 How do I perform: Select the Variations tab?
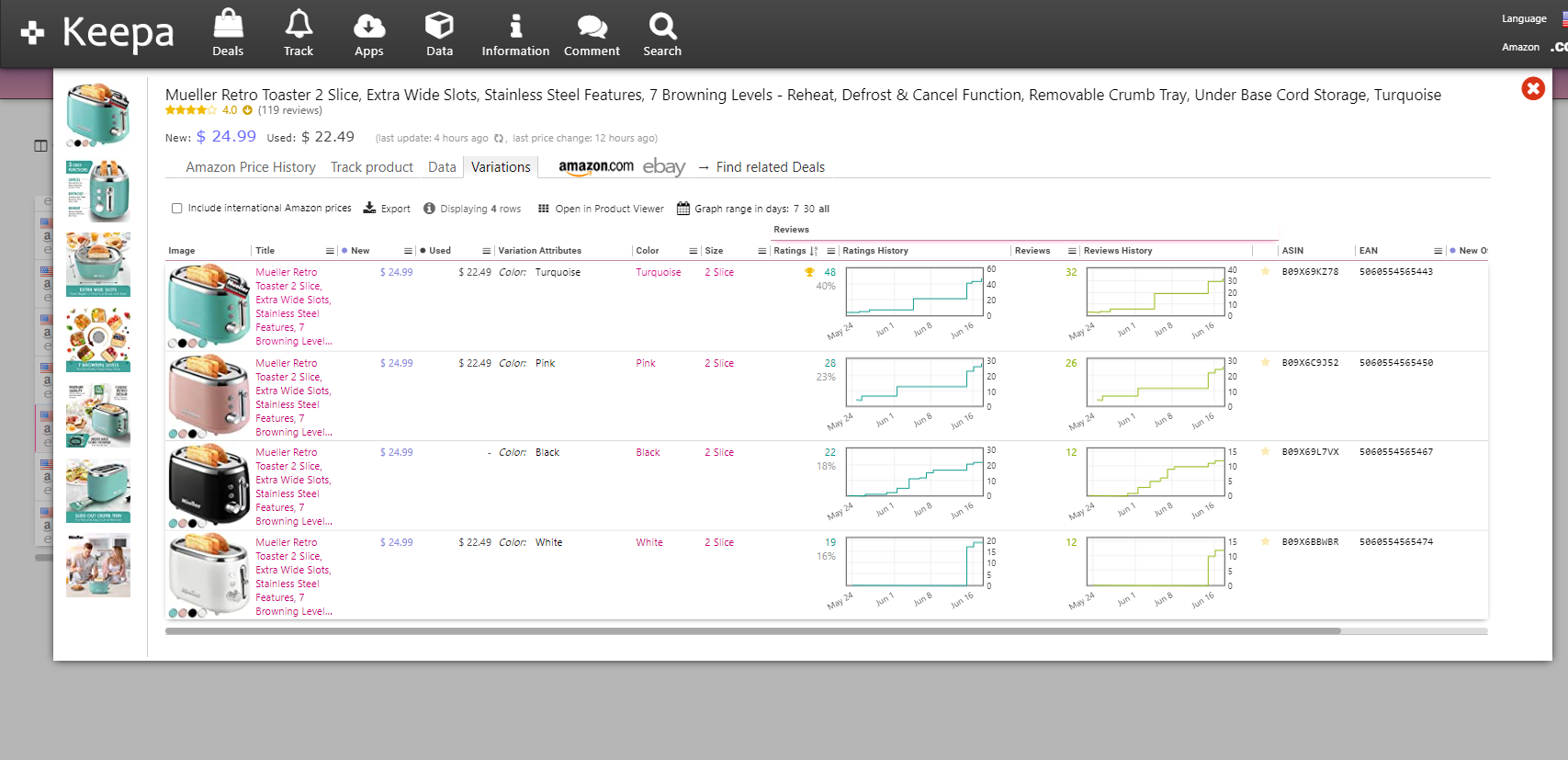tap(501, 167)
